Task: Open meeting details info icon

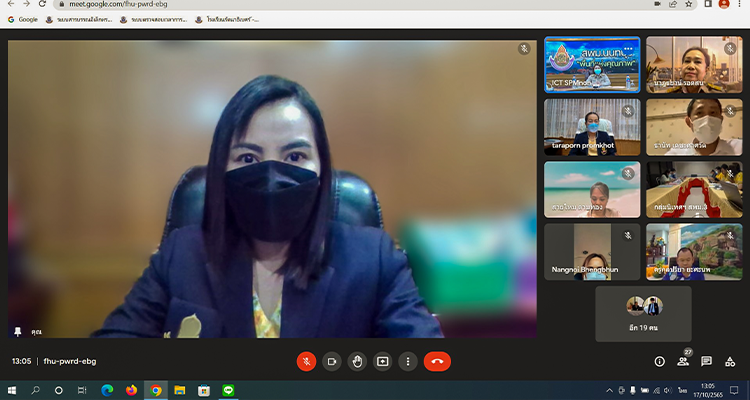Action: pyautogui.click(x=660, y=362)
